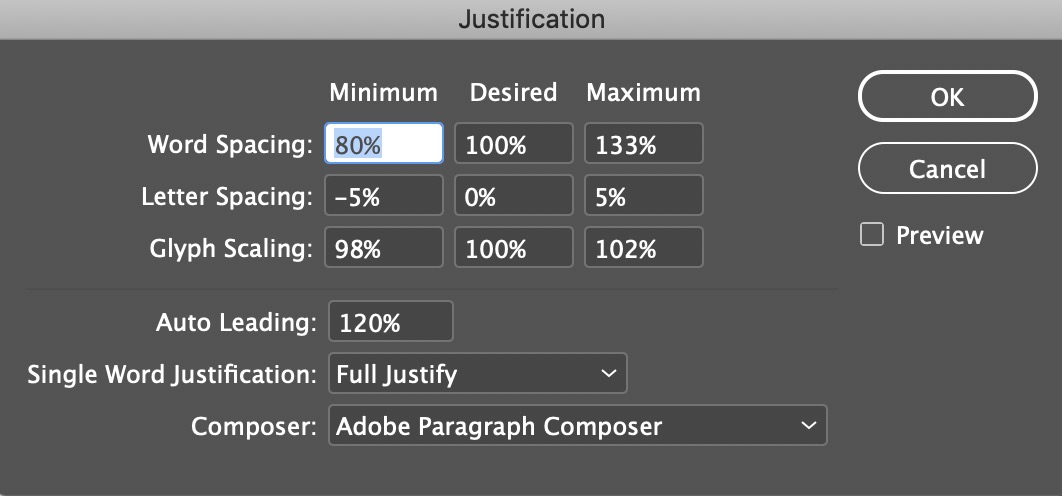Viewport: 1062px width, 496px height.
Task: Click the Preview label text
Action: click(x=939, y=235)
